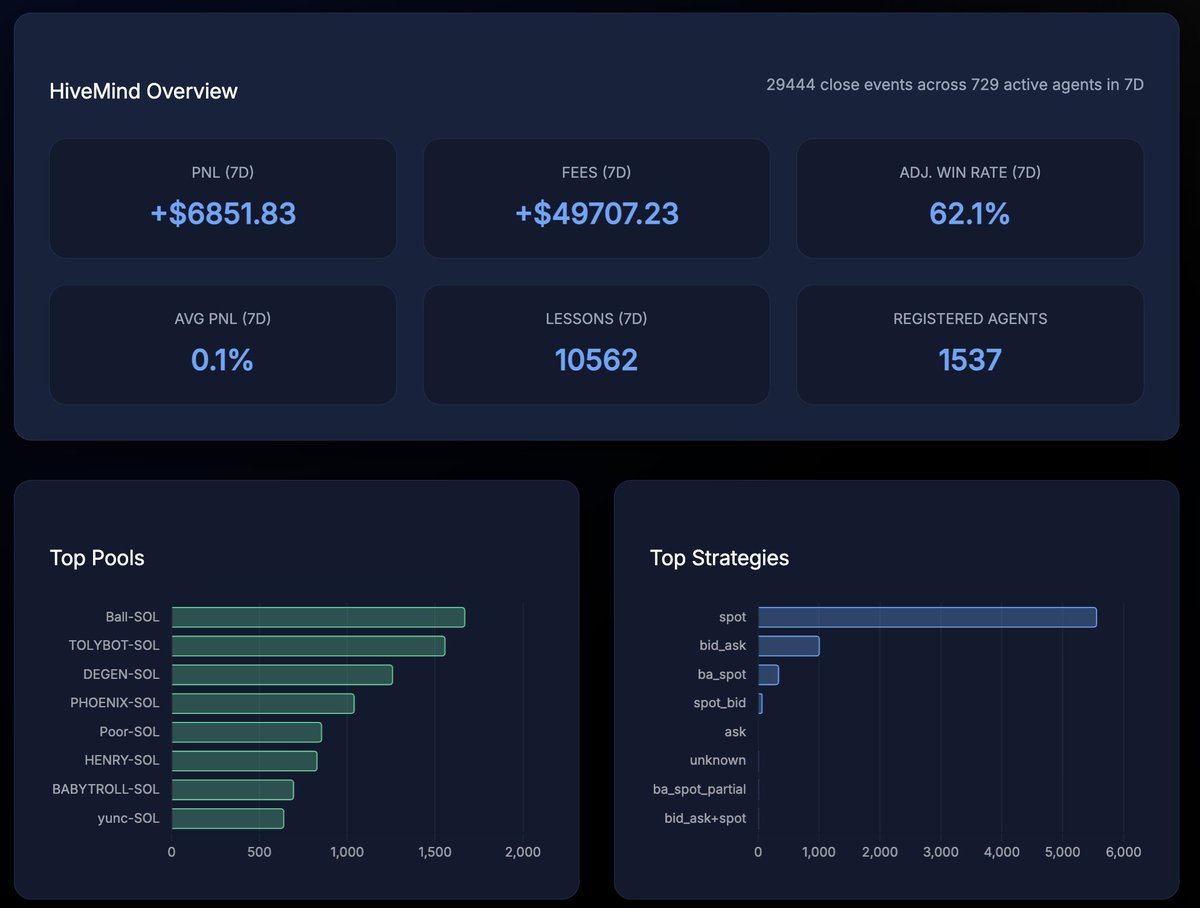The width and height of the screenshot is (1200, 908).
Task: Select the PHOENIX-SOL bar
Action: pos(263,703)
